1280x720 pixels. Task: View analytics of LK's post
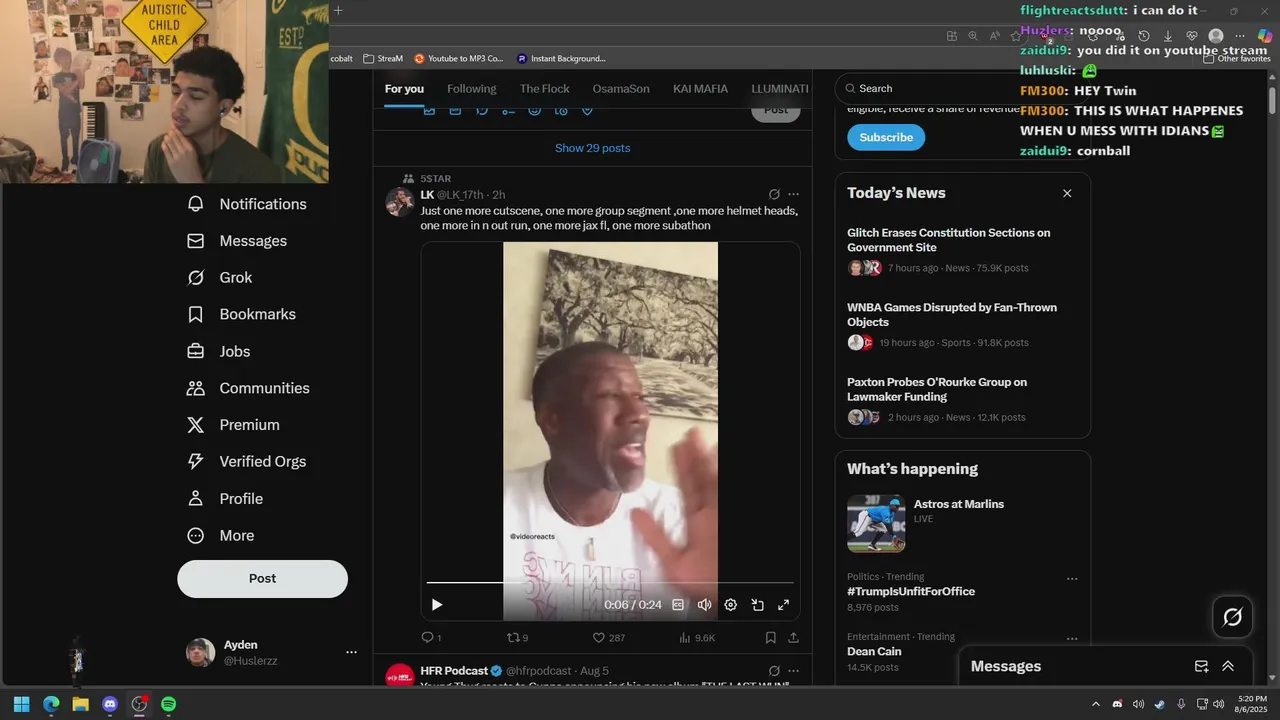[x=697, y=637]
